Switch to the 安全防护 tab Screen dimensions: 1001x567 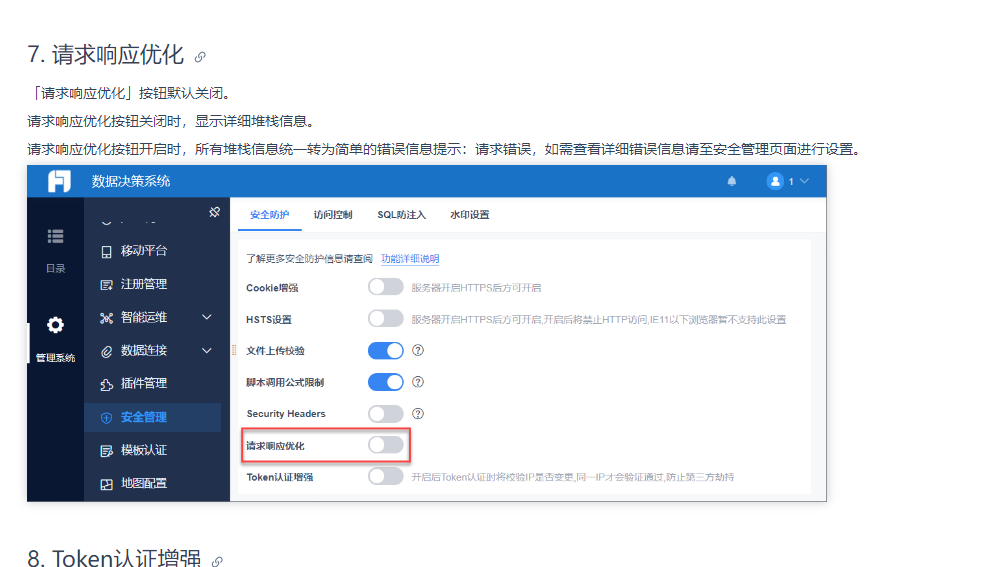pos(269,215)
